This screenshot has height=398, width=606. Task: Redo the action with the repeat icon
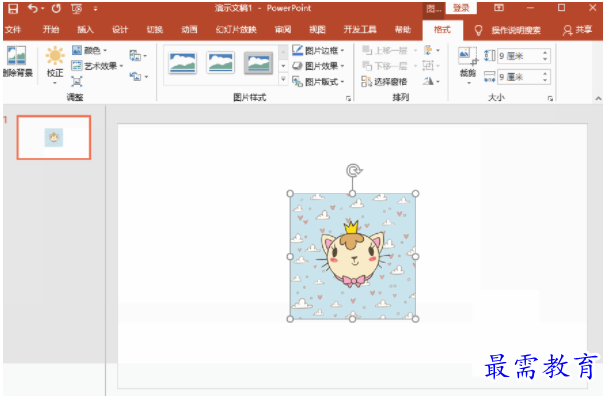pyautogui.click(x=56, y=8)
